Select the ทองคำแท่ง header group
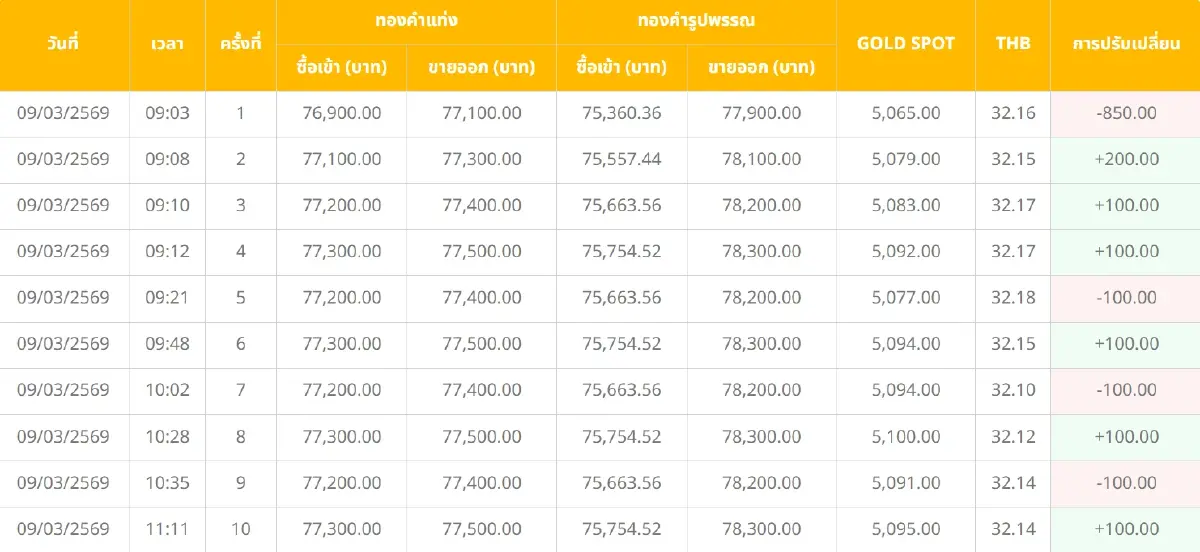Screen dimensions: 1200x552 coord(415,21)
